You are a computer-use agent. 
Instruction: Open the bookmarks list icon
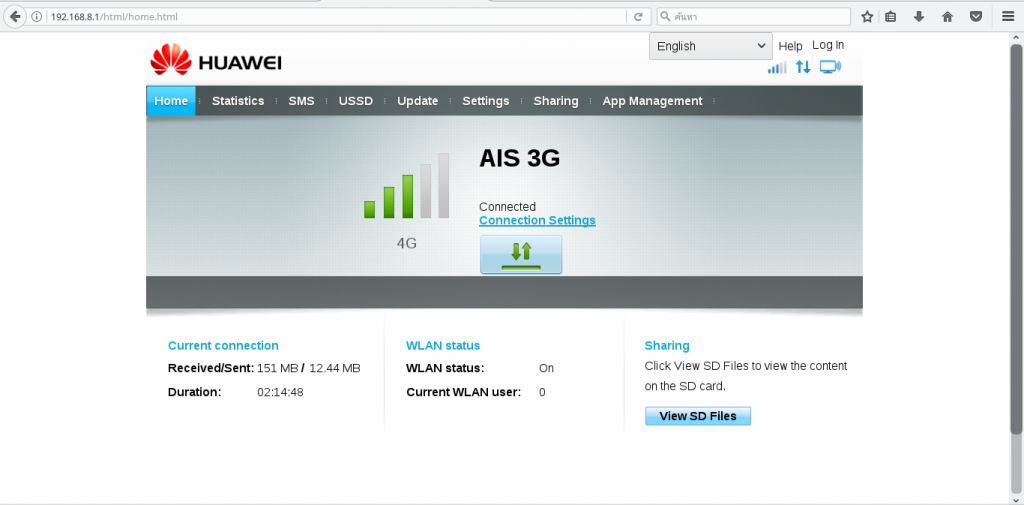coord(890,17)
